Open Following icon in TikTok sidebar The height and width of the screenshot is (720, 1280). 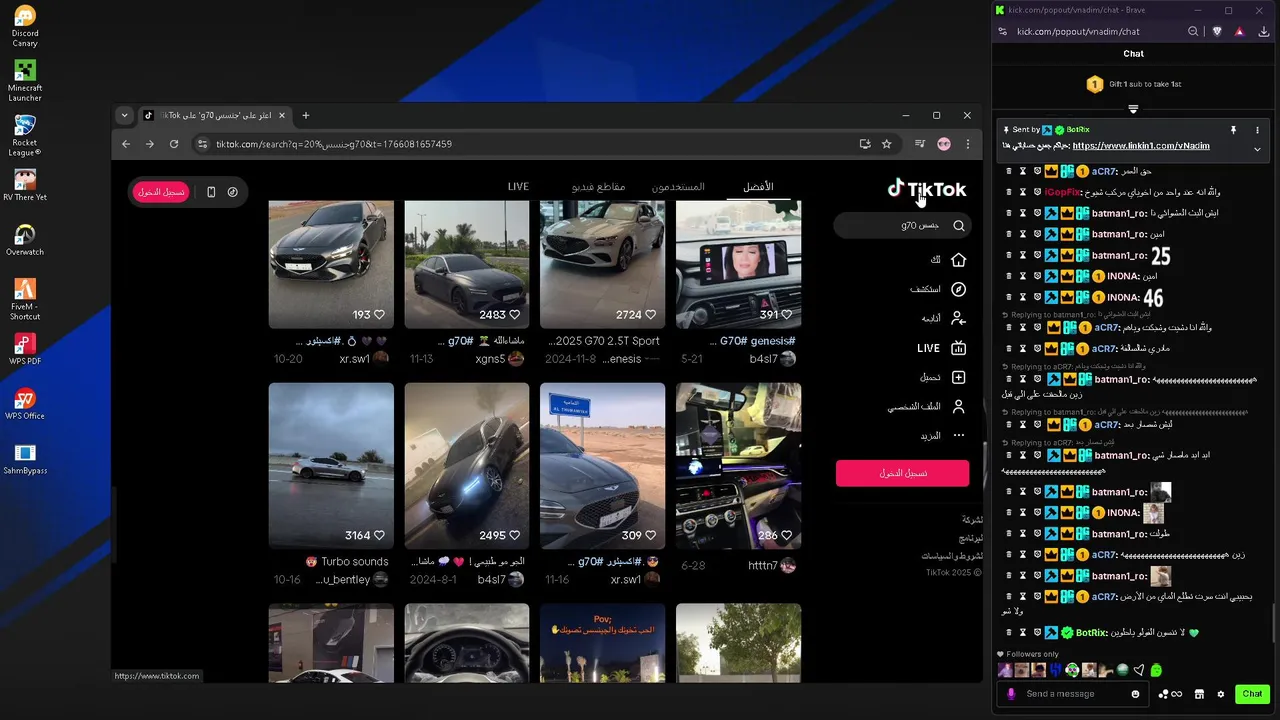[x=958, y=318]
